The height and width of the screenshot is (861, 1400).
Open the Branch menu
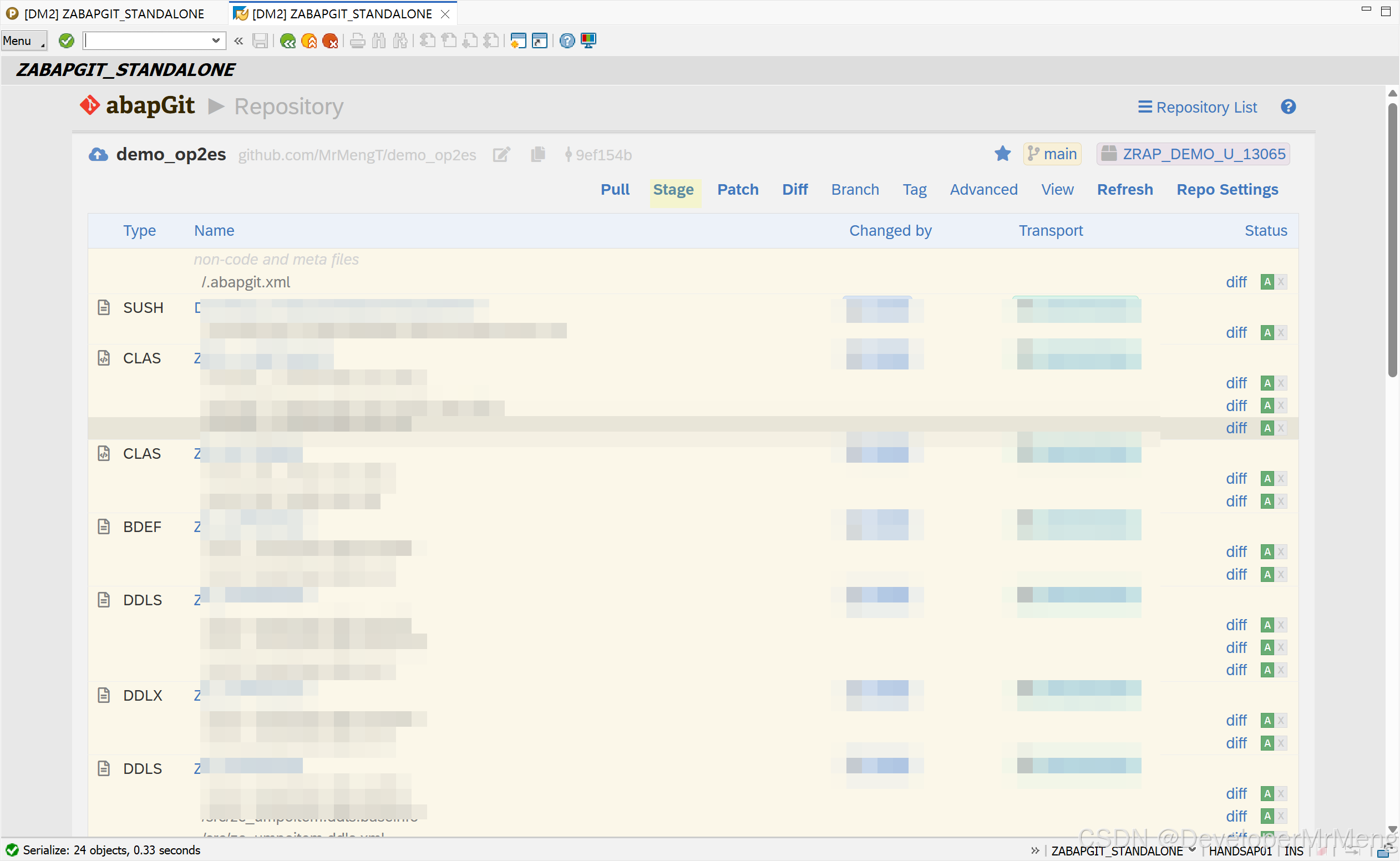click(x=855, y=190)
